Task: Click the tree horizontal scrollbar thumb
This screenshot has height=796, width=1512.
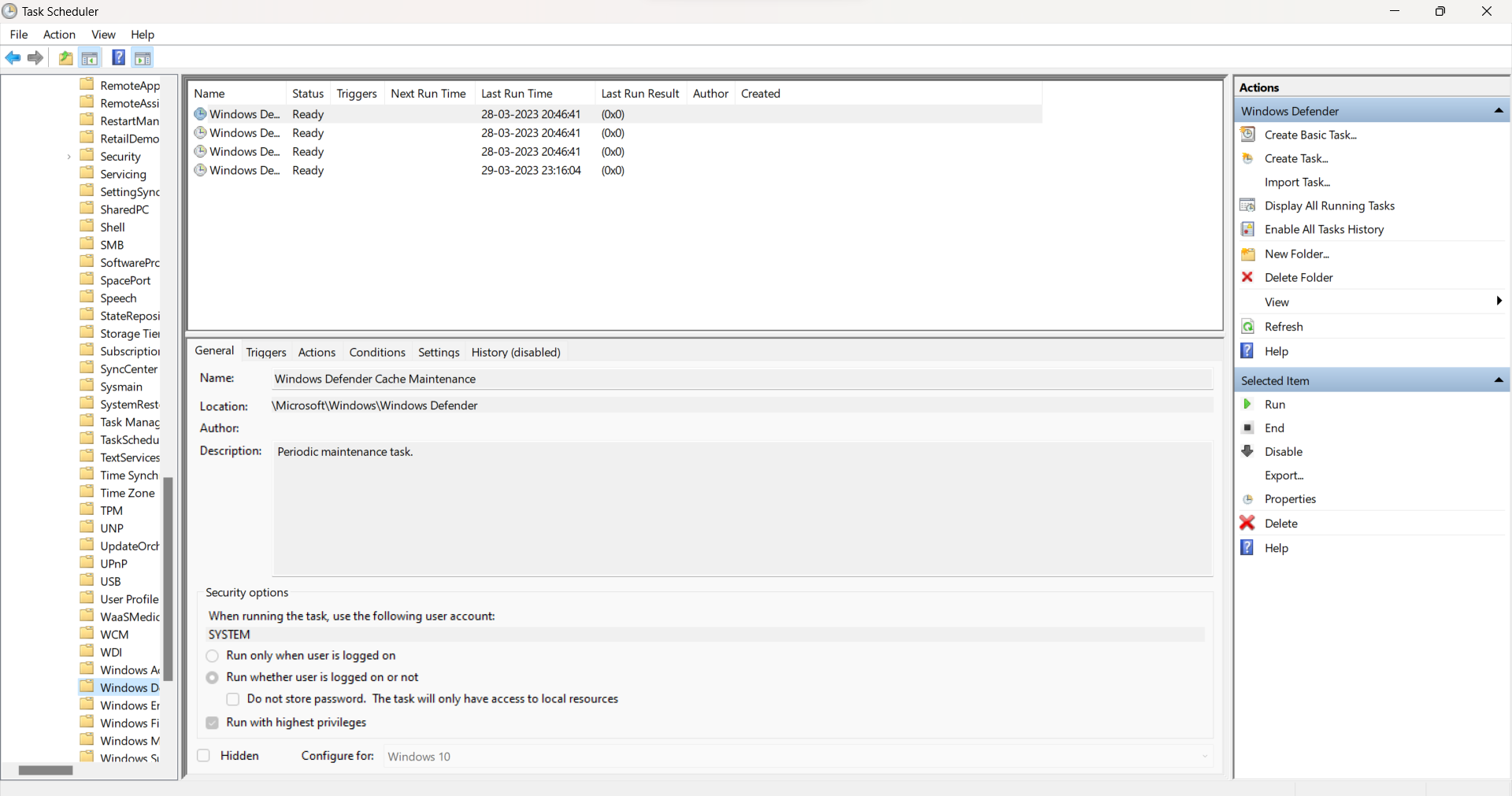Action: [x=46, y=770]
